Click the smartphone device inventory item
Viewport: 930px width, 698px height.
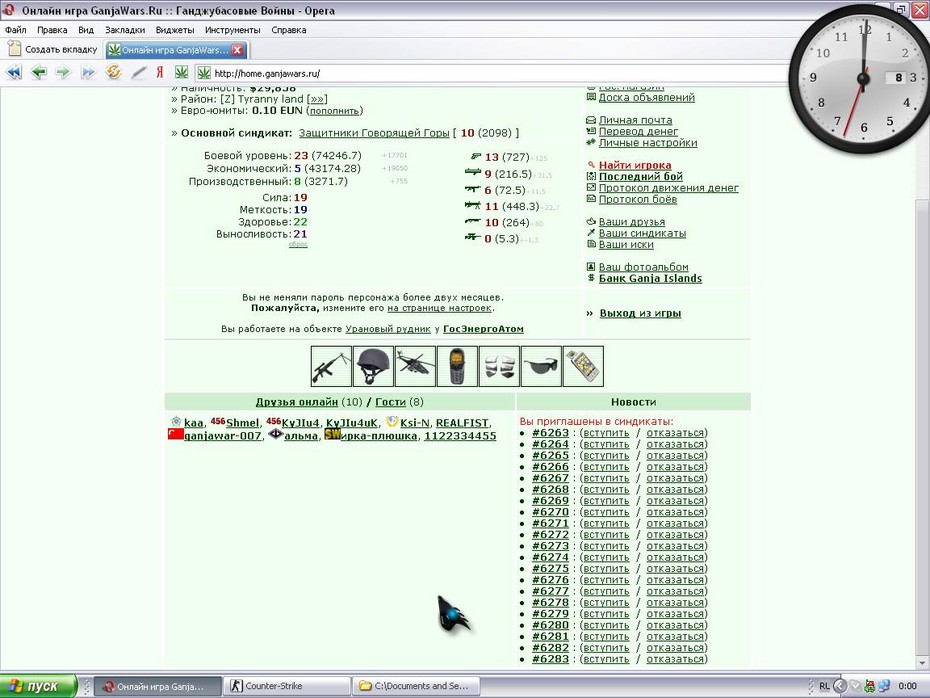coord(583,366)
